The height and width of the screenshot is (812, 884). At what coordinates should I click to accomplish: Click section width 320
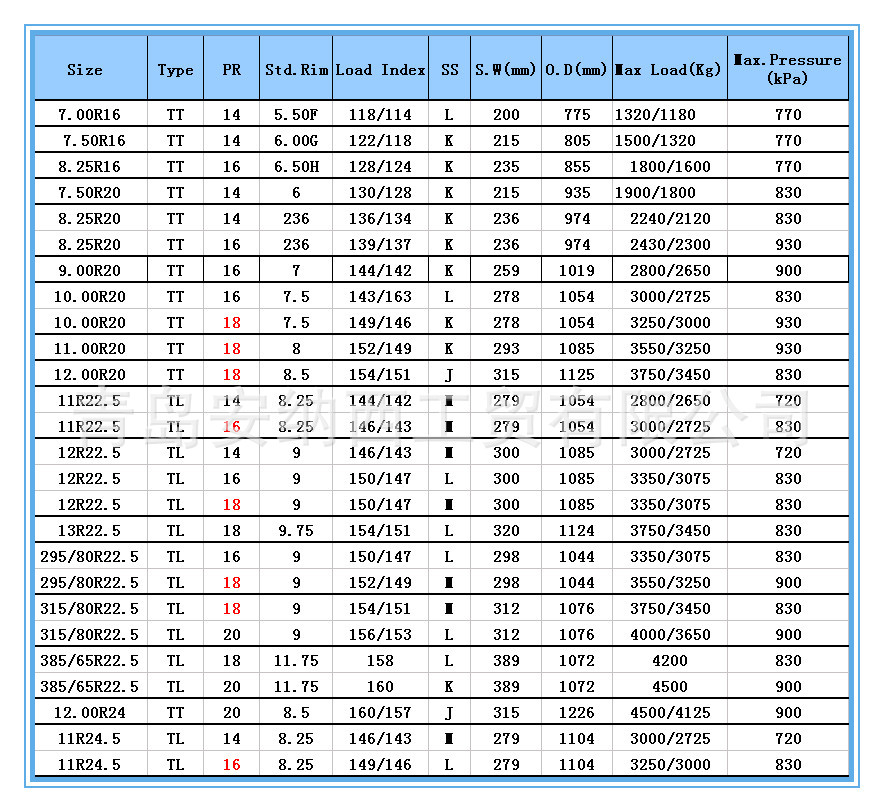[506, 531]
